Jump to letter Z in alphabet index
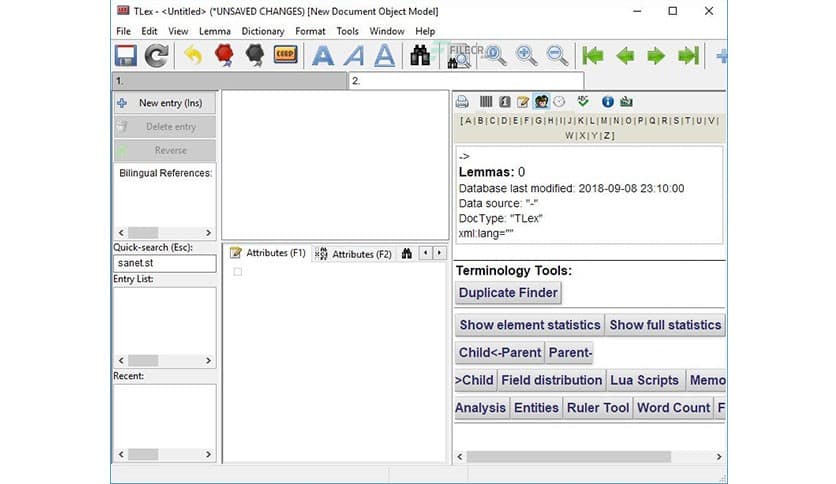This screenshot has width=836, height=484. 607,135
